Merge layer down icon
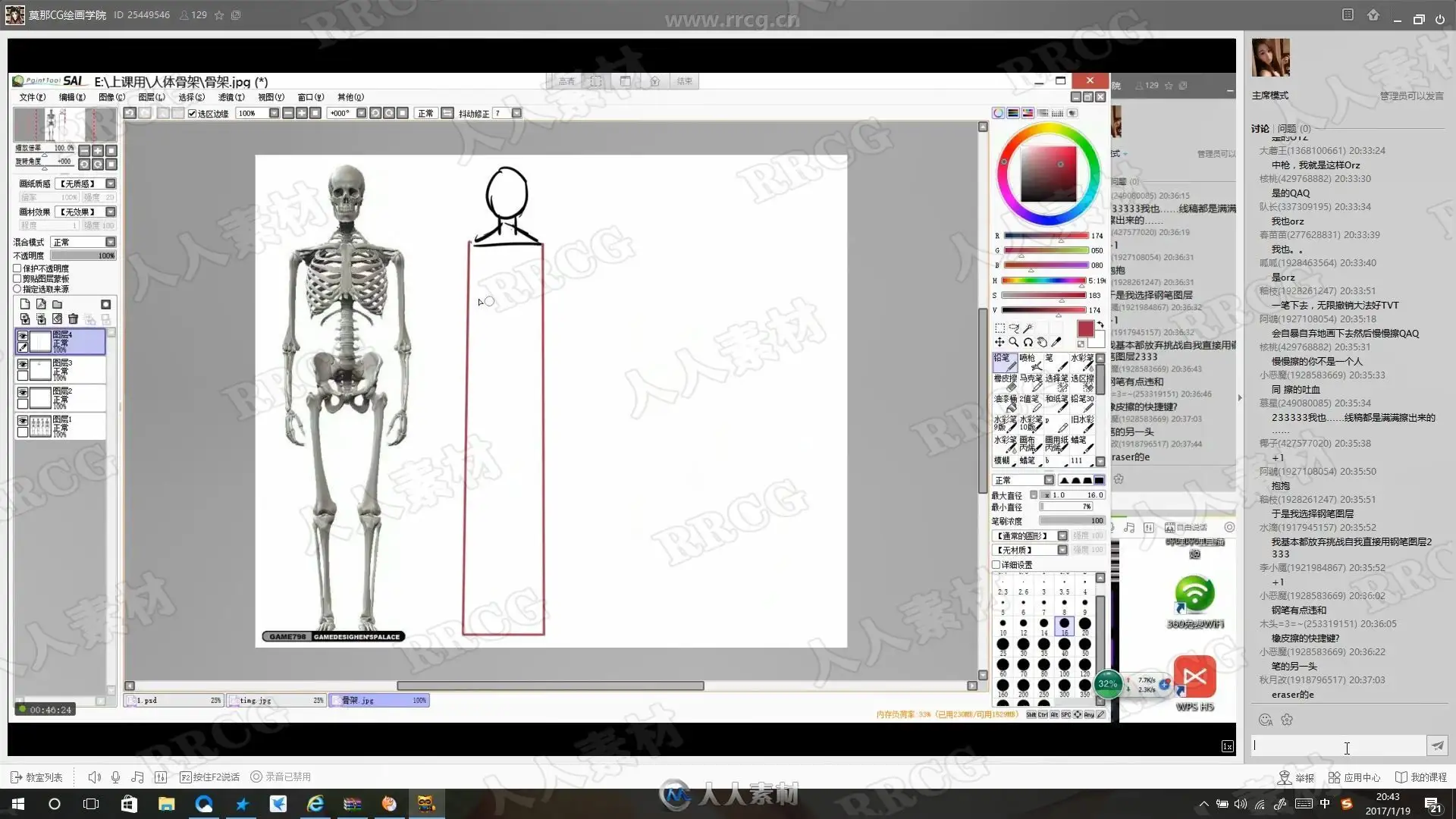 tap(41, 319)
